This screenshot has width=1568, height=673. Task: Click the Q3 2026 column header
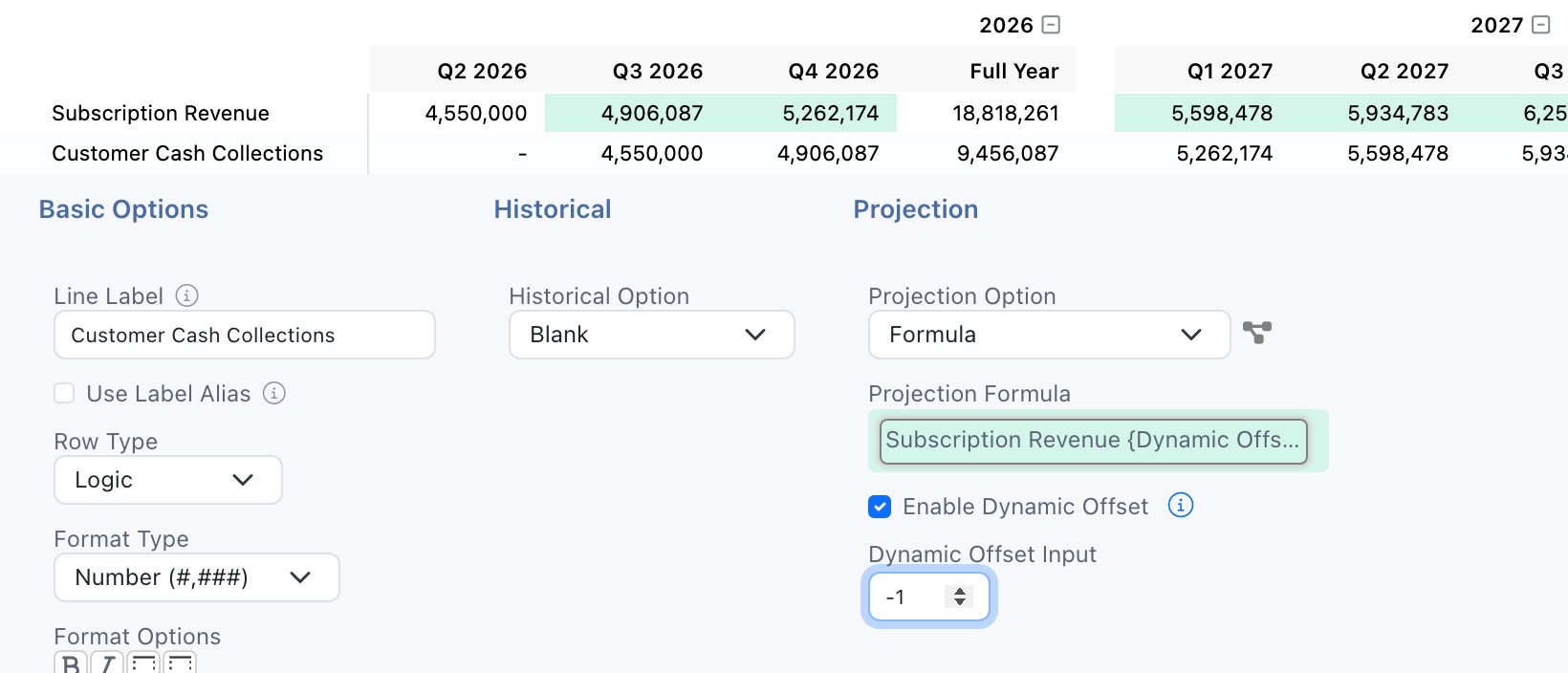[658, 71]
